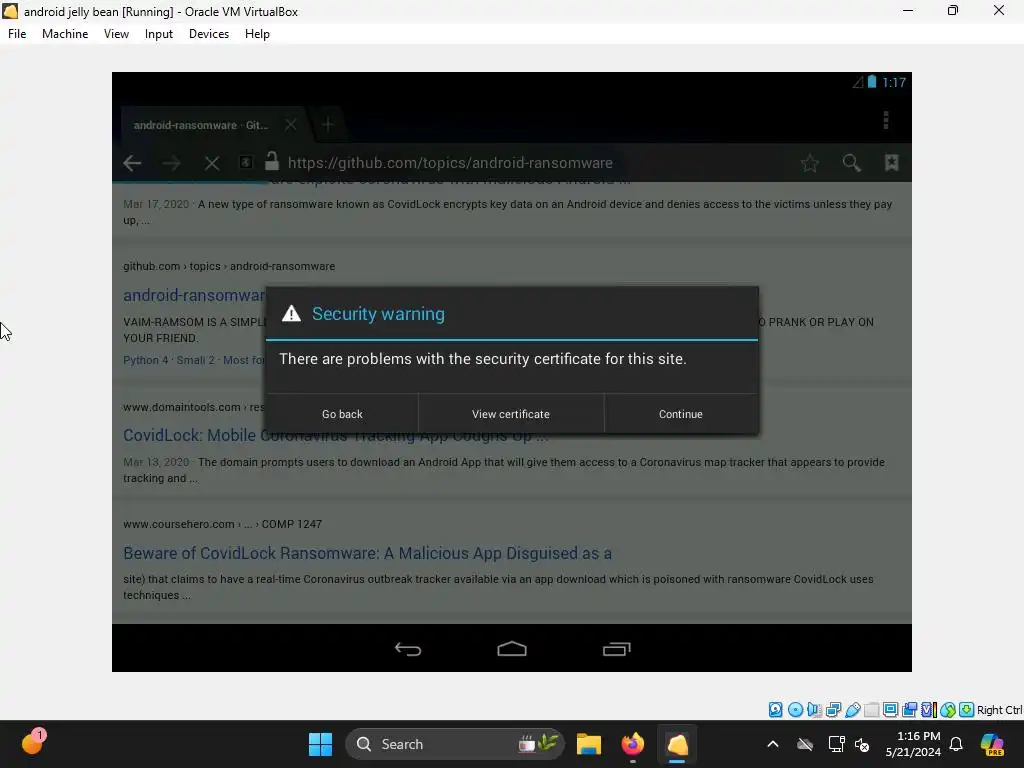This screenshot has height=768, width=1024.
Task: Click View certificate button
Action: point(511,414)
